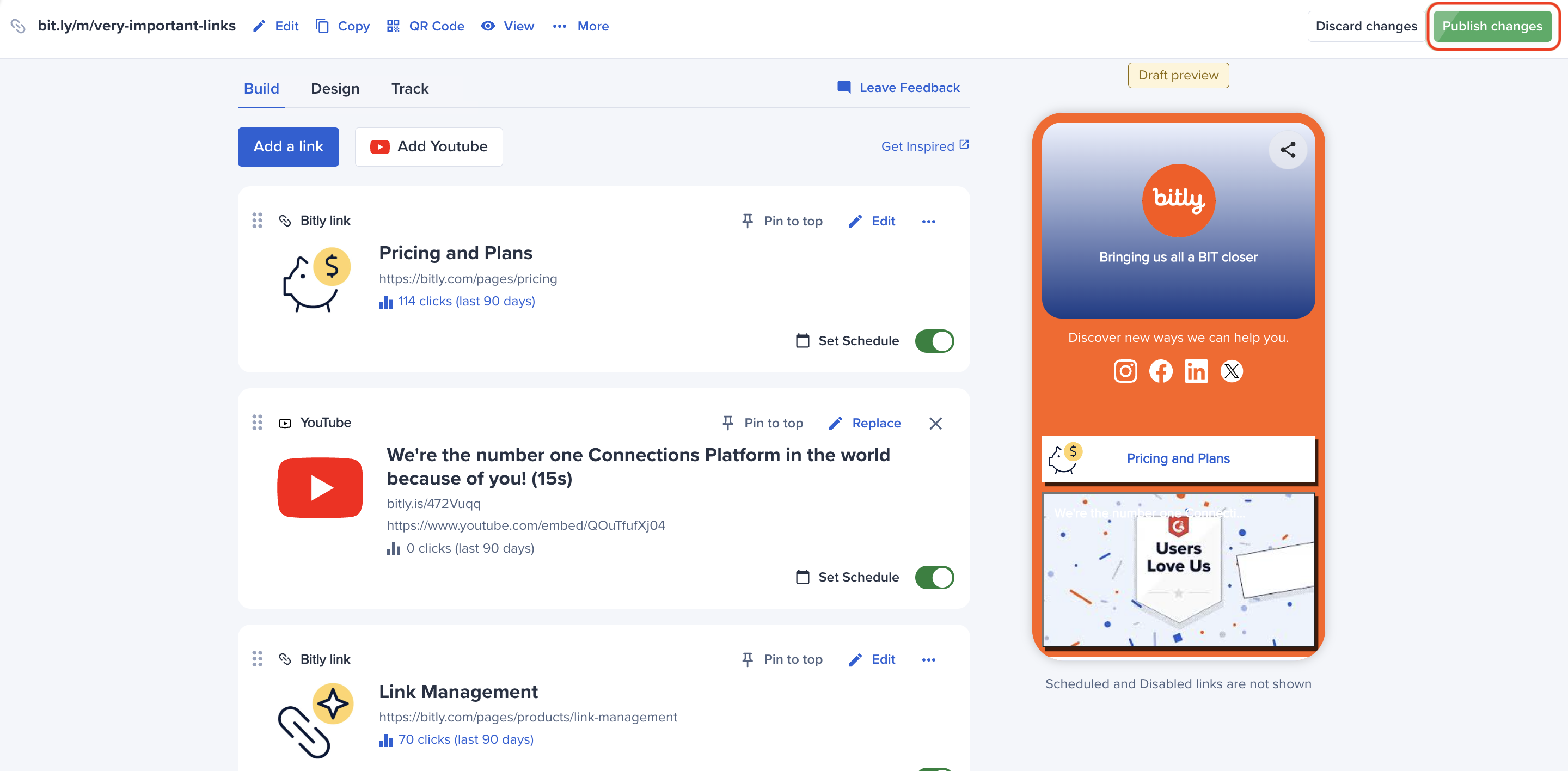Click the Add Youtube button

pos(428,146)
